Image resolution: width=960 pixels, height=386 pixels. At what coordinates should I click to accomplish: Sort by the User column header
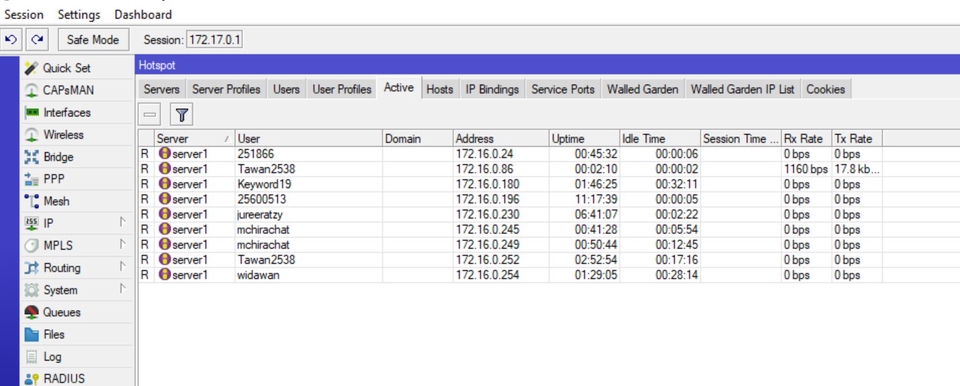point(309,139)
